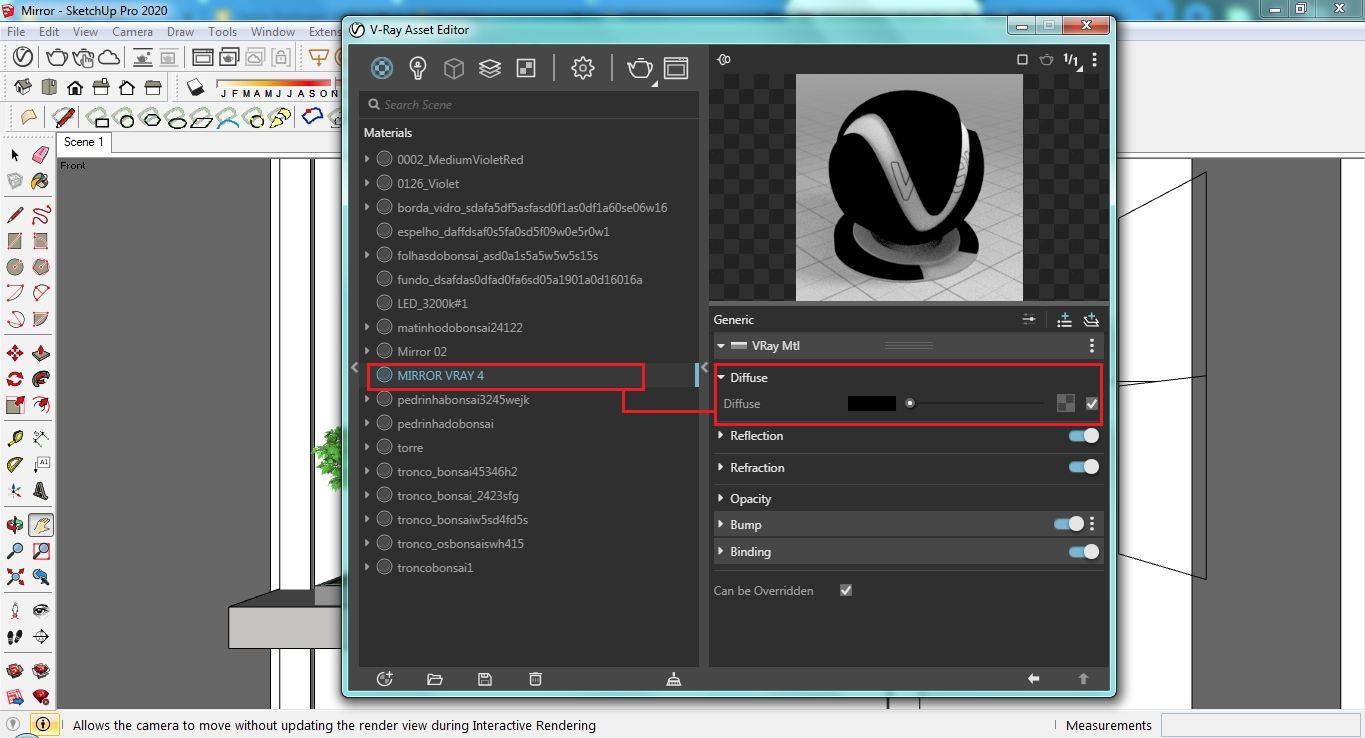Viewport: 1365px width, 738px height.
Task: Open V-Ray render Settings gear
Action: pyautogui.click(x=583, y=68)
